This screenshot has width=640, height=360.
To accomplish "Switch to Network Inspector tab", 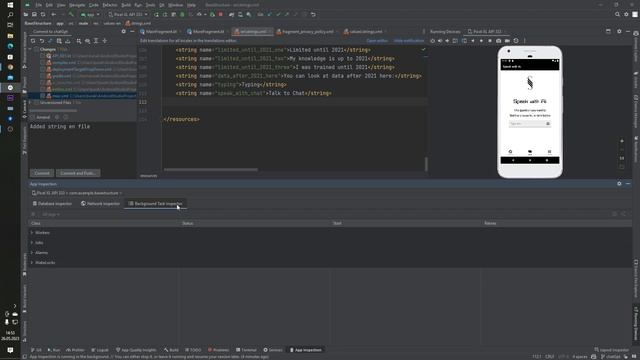I will click(100, 203).
